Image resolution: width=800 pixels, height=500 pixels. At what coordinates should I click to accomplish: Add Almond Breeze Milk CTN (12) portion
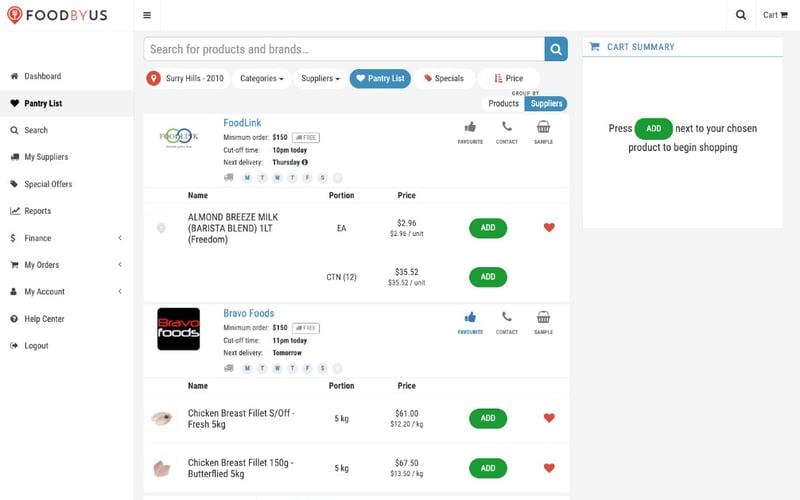488,277
